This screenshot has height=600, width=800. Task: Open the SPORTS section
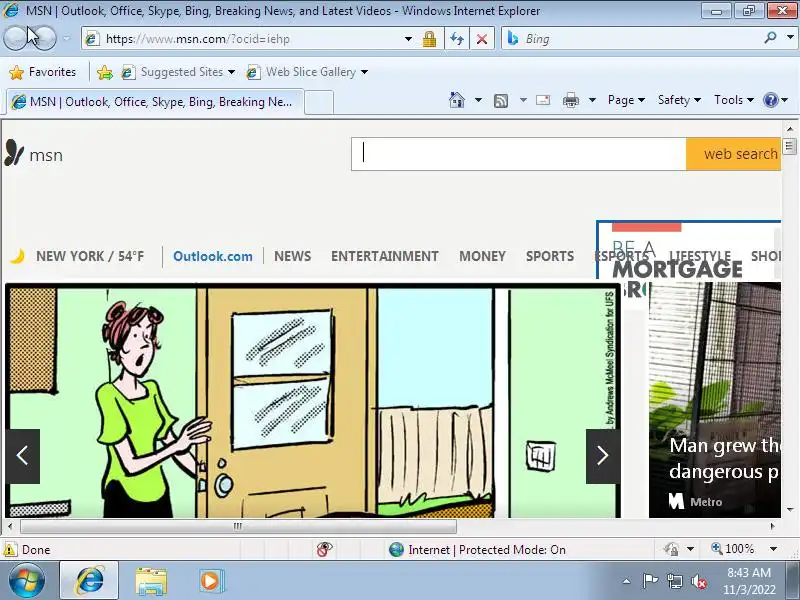(x=550, y=256)
